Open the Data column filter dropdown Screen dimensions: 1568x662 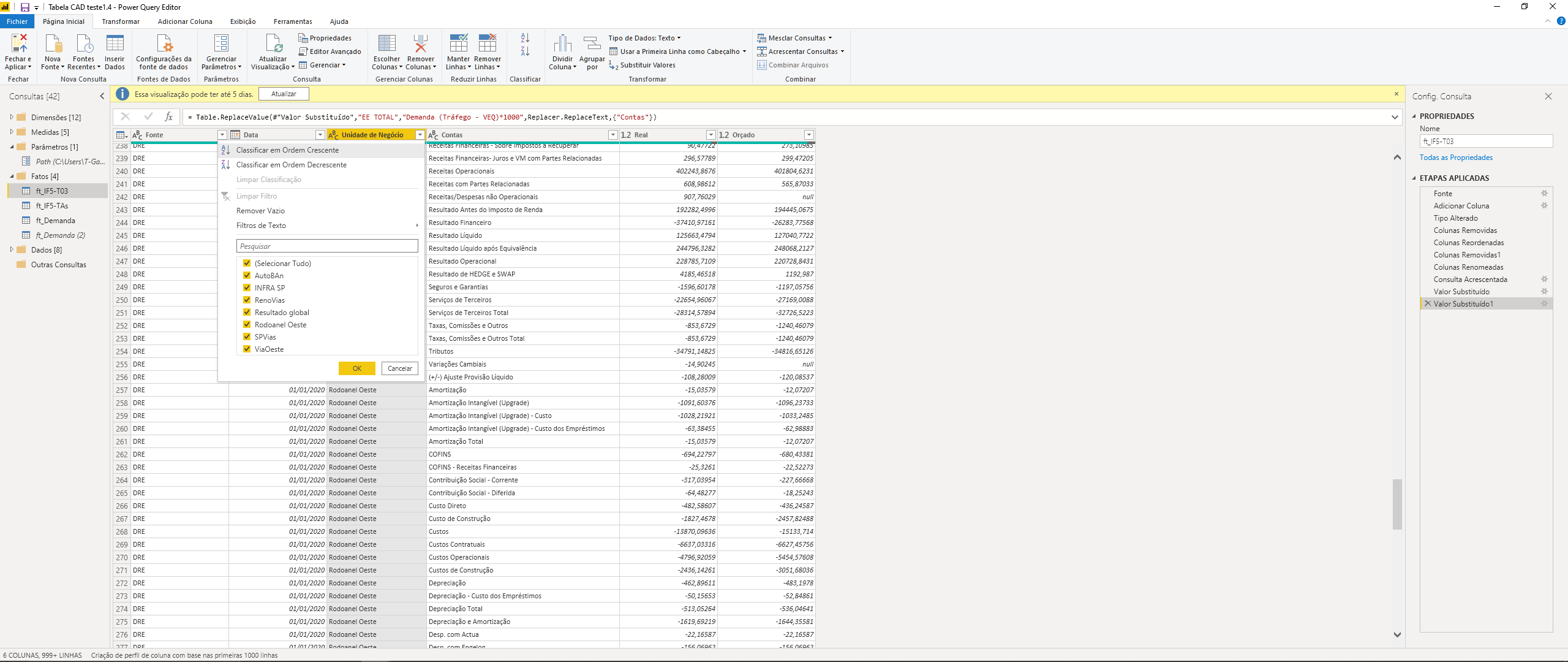point(320,135)
